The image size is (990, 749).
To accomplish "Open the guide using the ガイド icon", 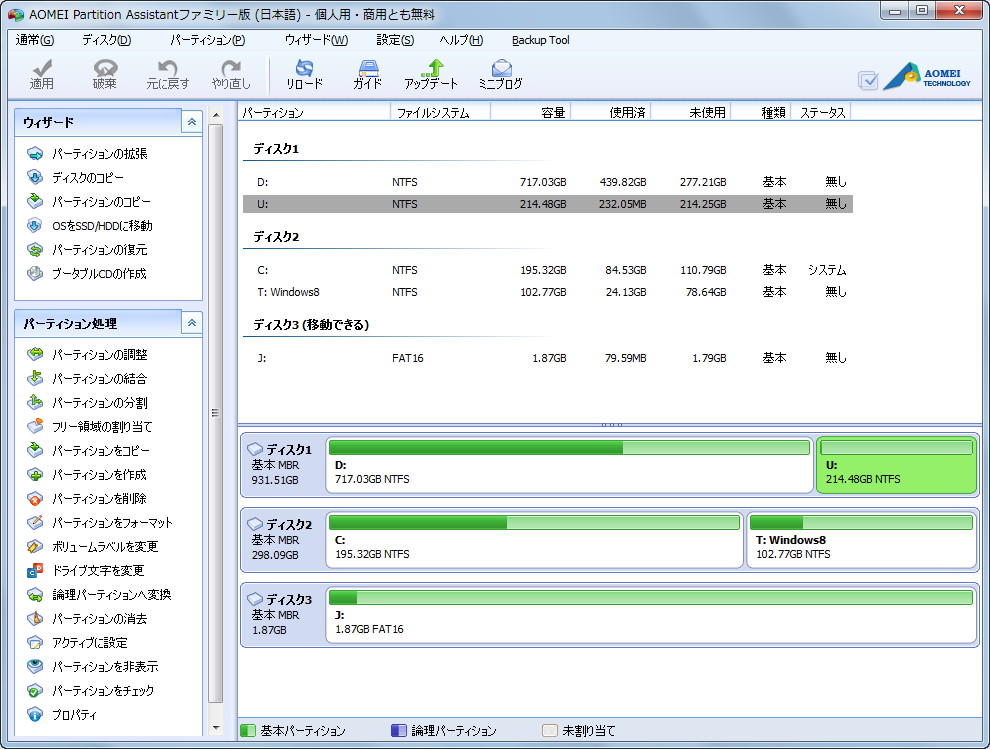I will [x=367, y=73].
